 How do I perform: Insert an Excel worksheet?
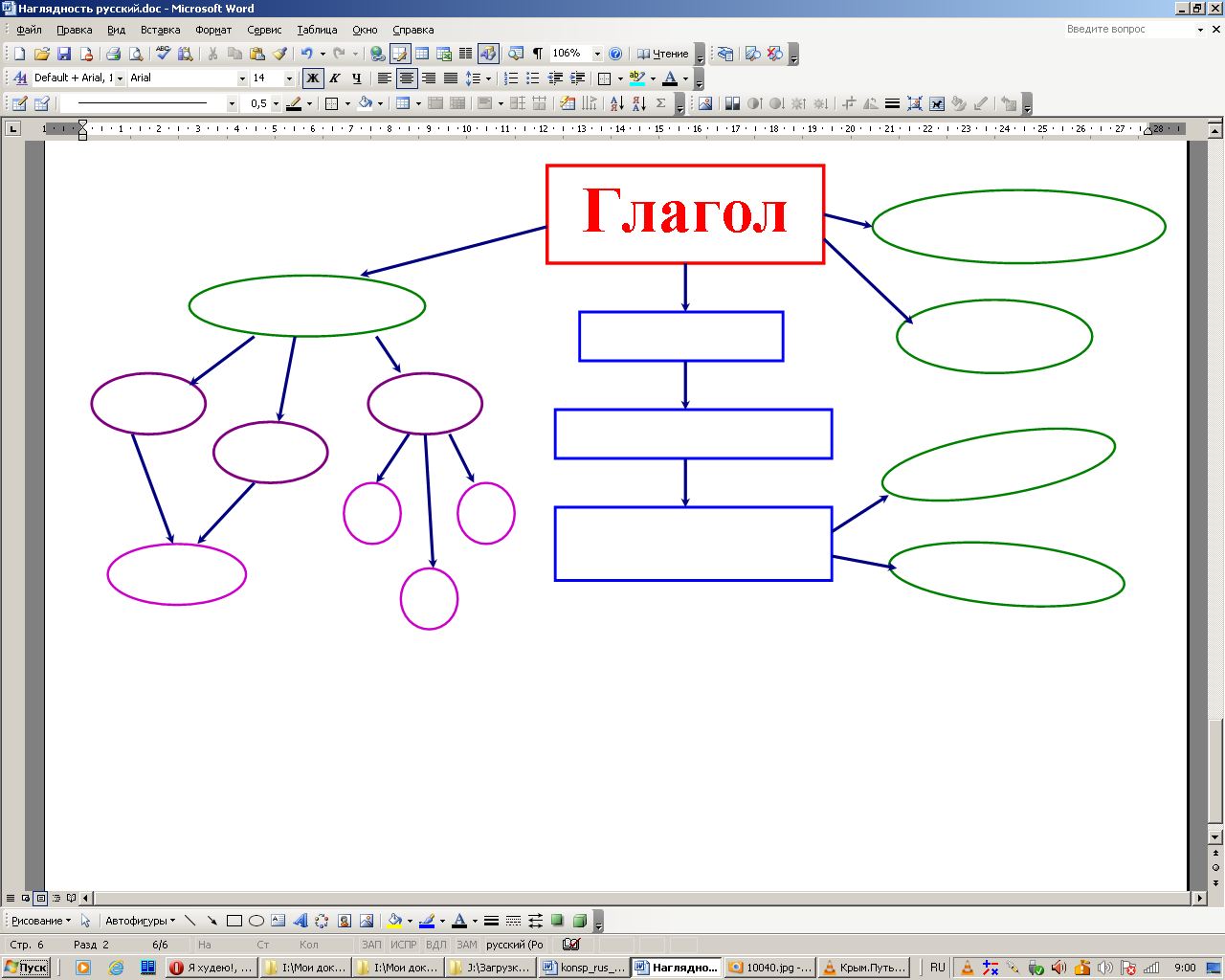click(x=444, y=55)
